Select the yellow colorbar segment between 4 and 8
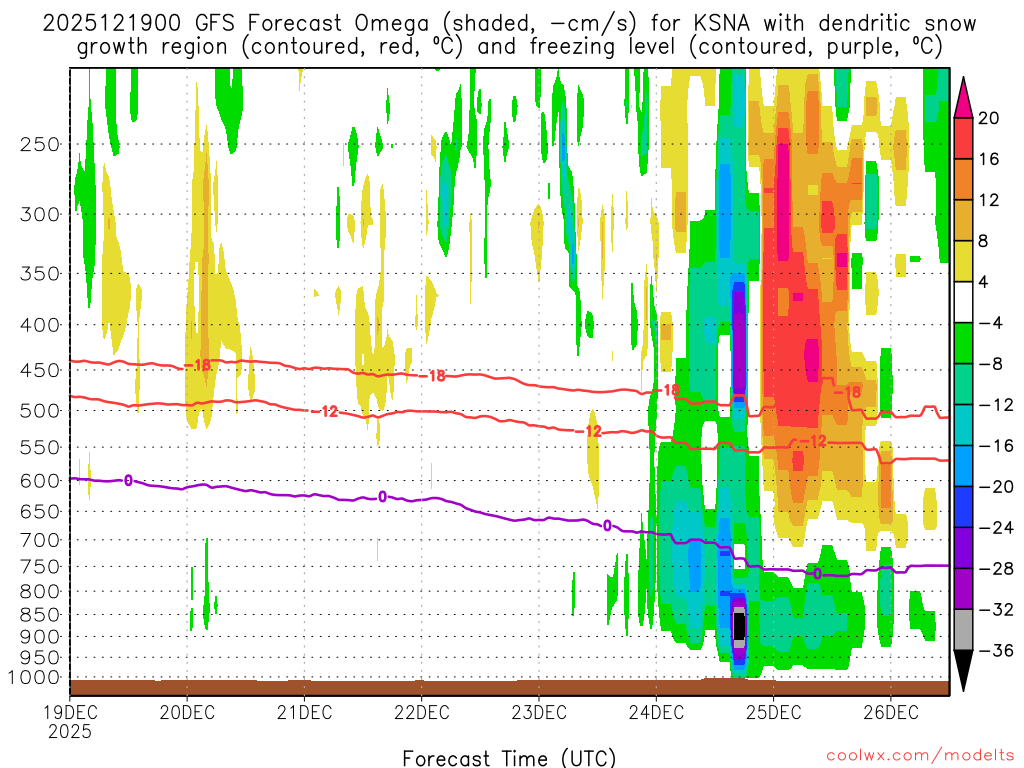This screenshot has height=768, width=1024. click(963, 261)
